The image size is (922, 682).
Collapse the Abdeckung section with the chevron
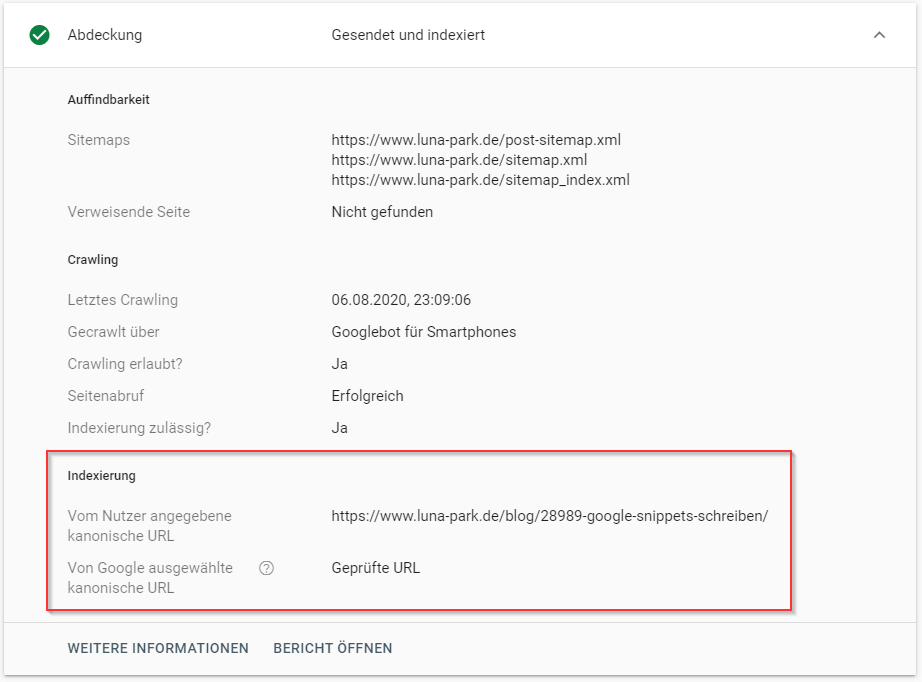879,35
